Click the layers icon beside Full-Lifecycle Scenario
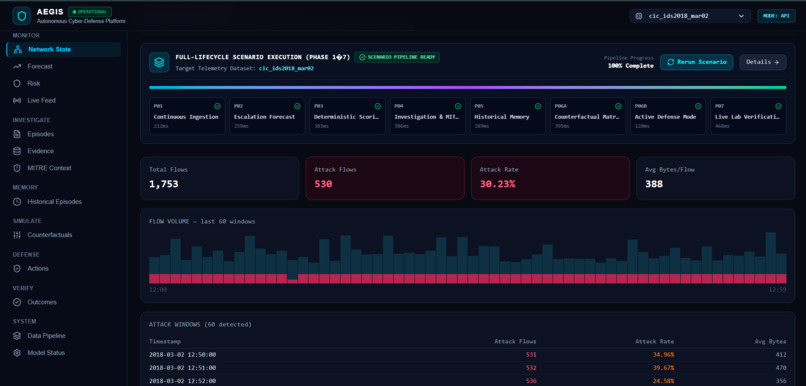 click(x=159, y=62)
